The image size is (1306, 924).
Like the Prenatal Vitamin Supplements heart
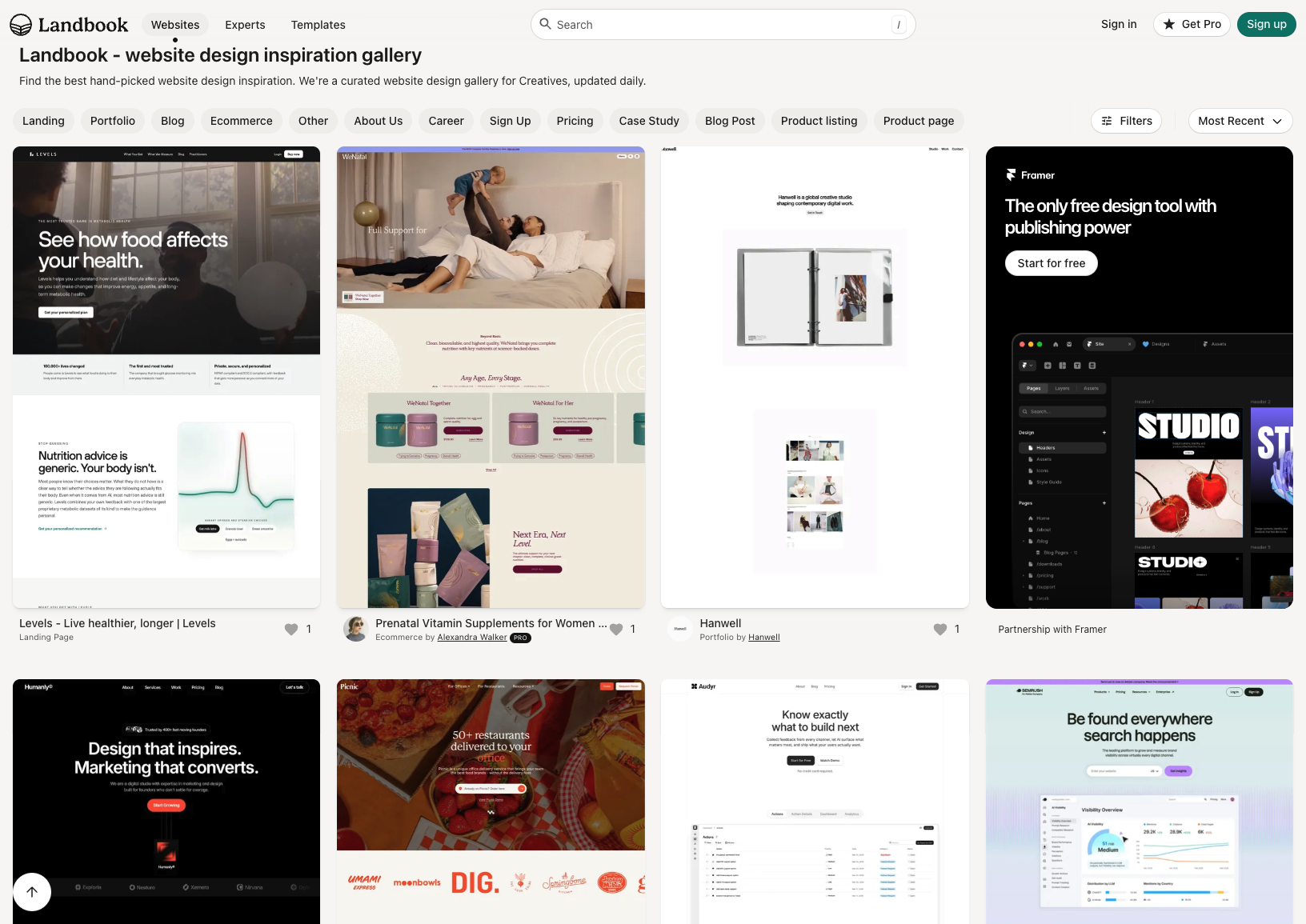click(616, 630)
